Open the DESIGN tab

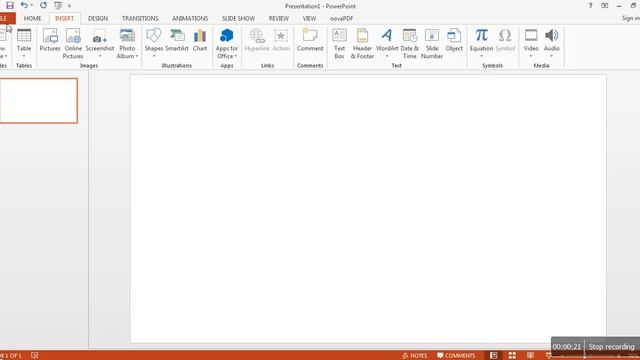98,18
